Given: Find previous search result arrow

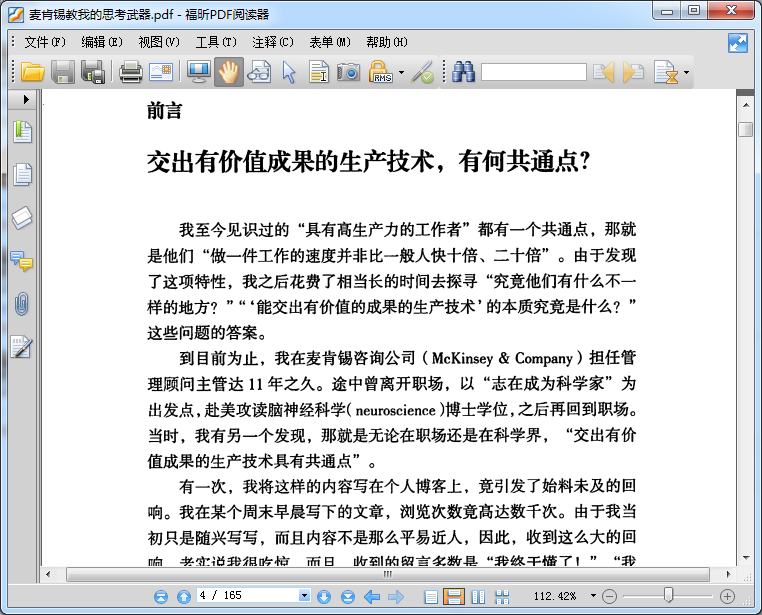Looking at the screenshot, I should [603, 72].
